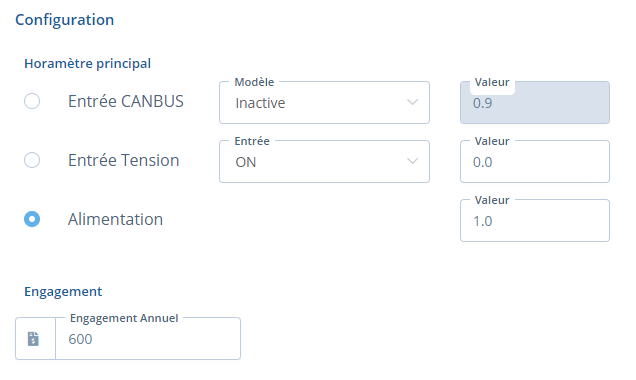Focus the Engagement Annuel field with 600

tap(148, 339)
